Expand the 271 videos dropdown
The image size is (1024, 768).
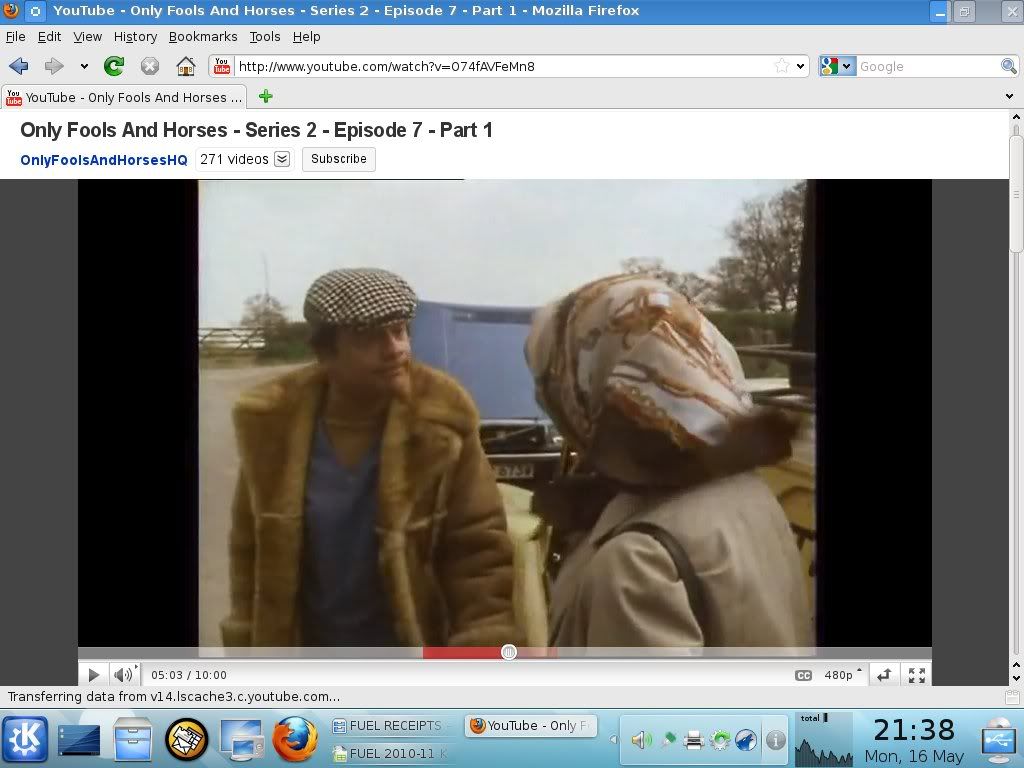coord(281,159)
